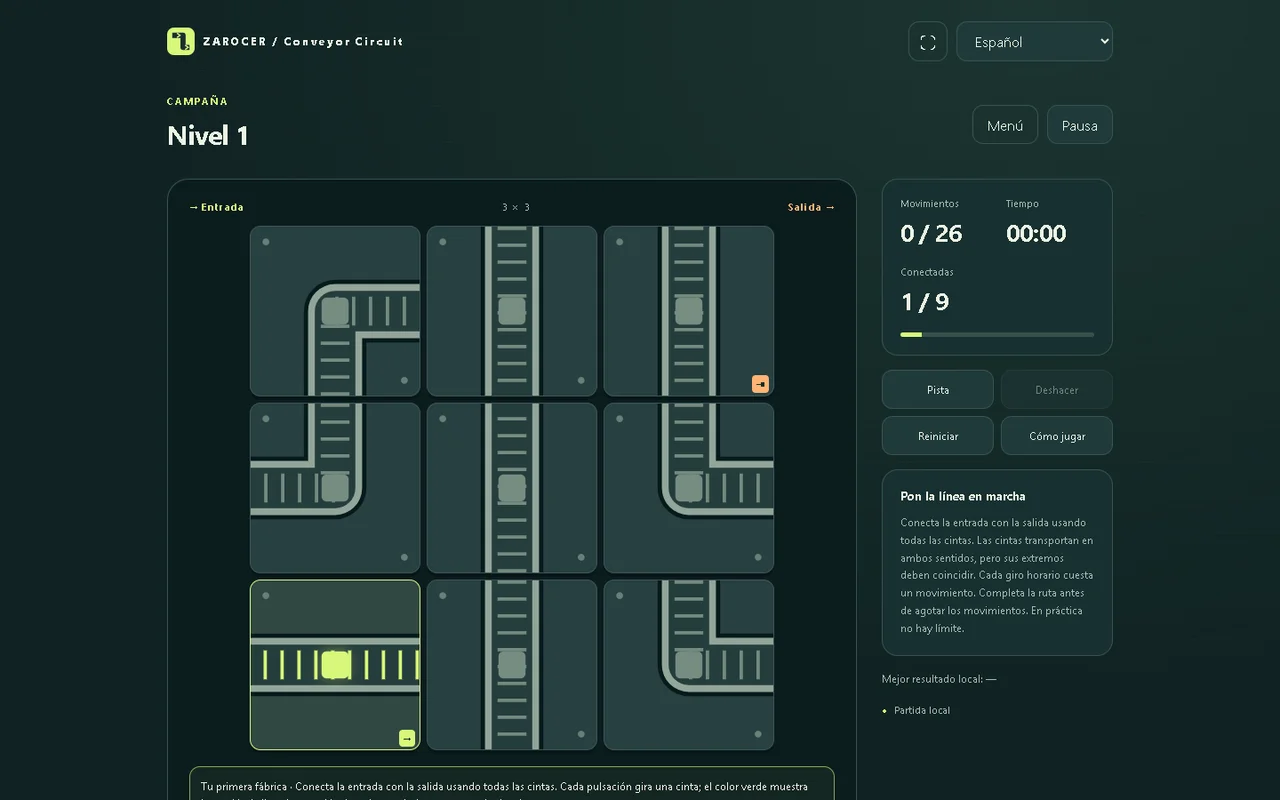The width and height of the screenshot is (1280, 800).
Task: Restart level with Reiniciar
Action: click(938, 436)
